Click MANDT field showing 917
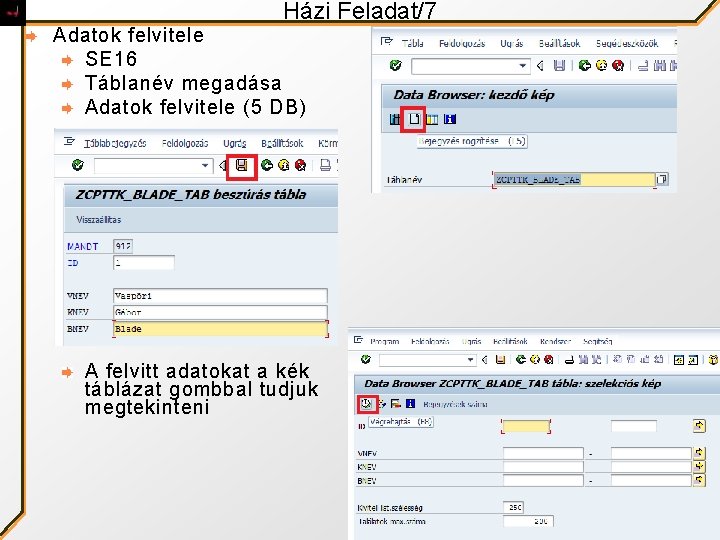This screenshot has height=540, width=720. [x=123, y=246]
